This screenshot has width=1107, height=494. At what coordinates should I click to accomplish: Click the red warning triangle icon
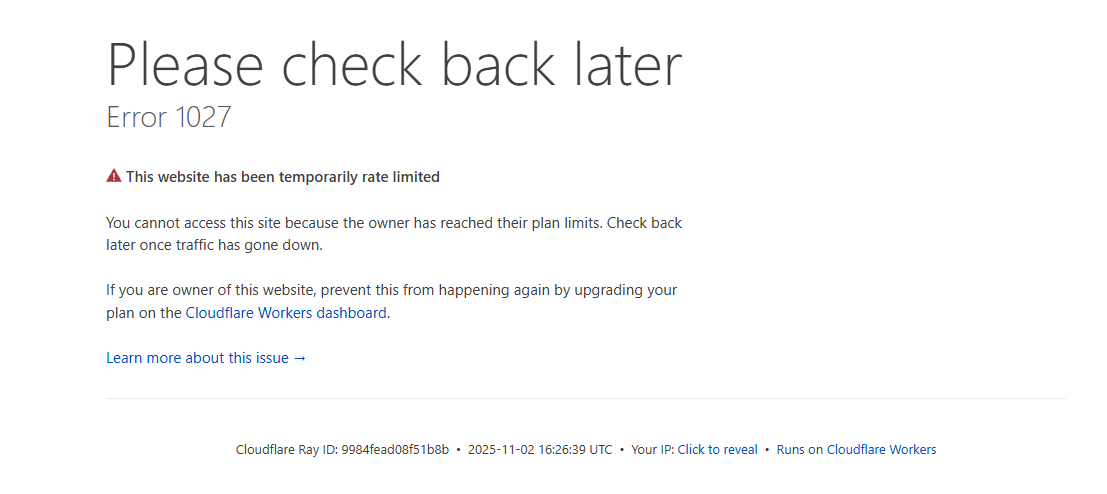pyautogui.click(x=114, y=177)
